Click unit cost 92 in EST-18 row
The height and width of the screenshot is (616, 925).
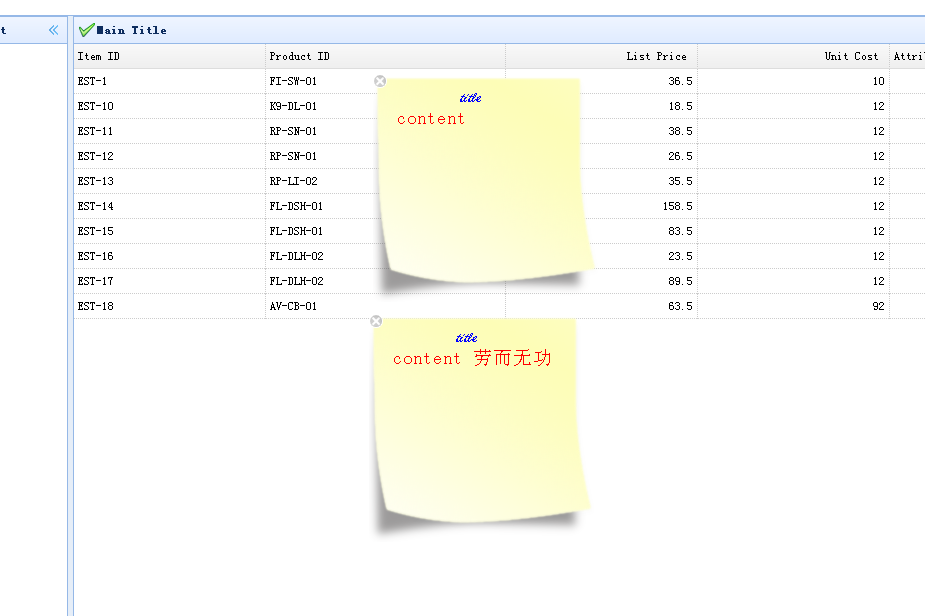pyautogui.click(x=878, y=306)
